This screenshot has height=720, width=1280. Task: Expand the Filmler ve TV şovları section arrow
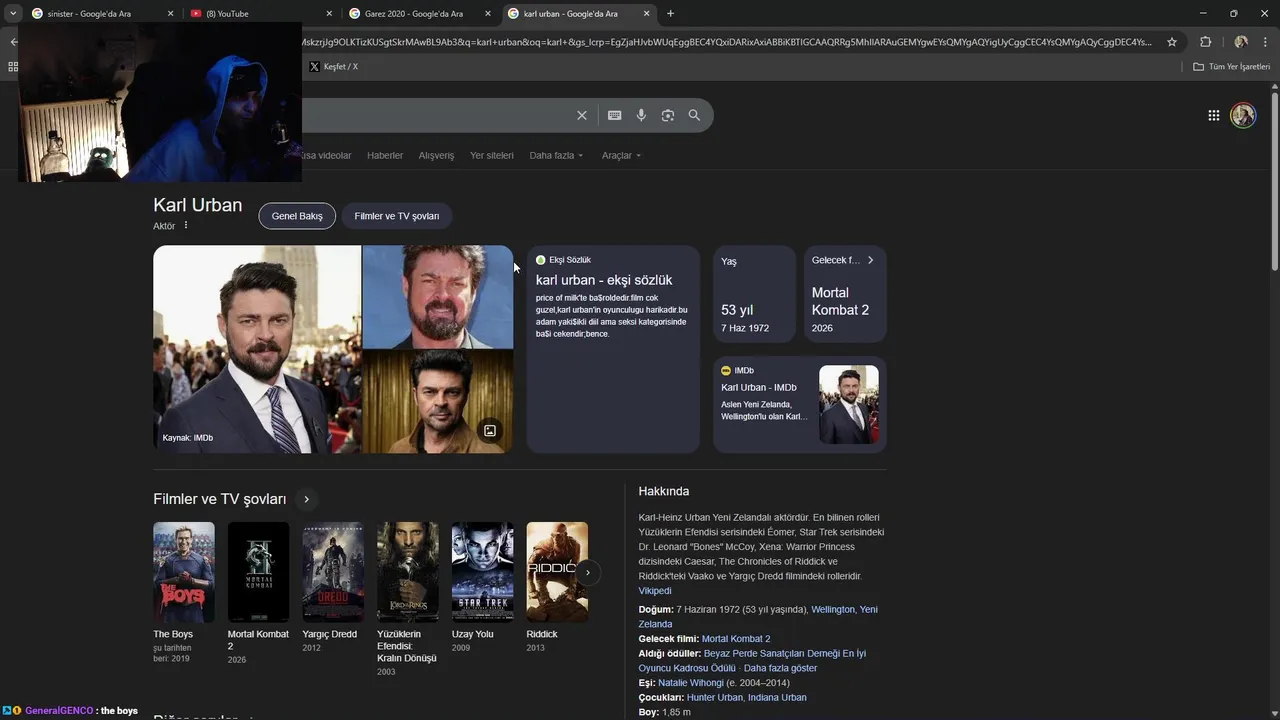(x=306, y=499)
